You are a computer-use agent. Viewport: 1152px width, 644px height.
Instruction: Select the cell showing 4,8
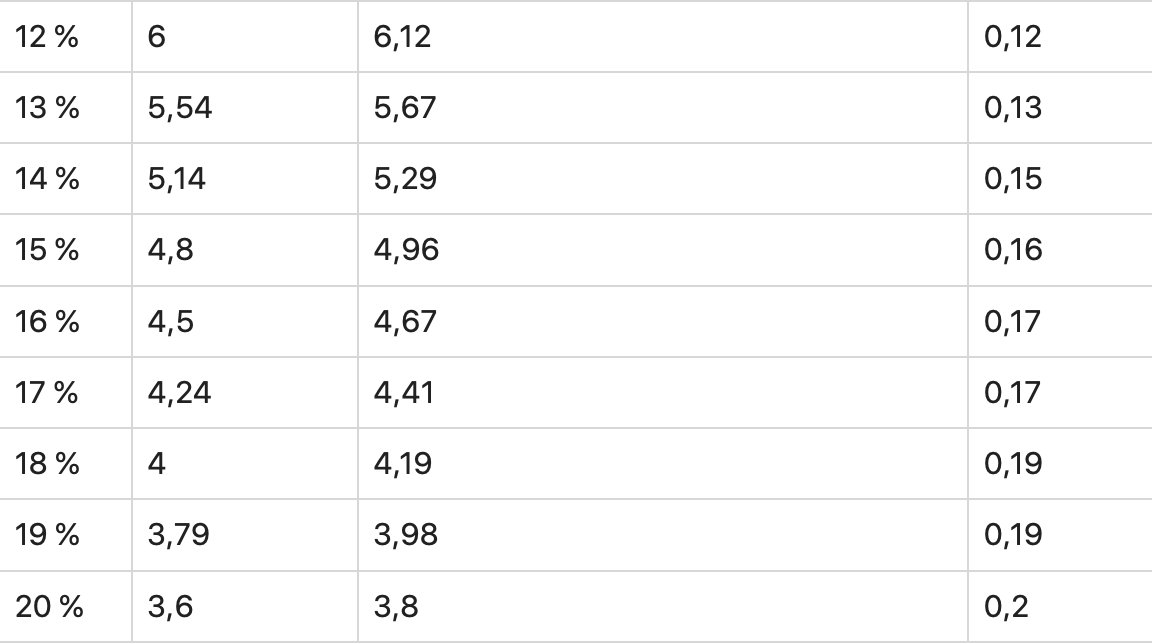pos(170,250)
